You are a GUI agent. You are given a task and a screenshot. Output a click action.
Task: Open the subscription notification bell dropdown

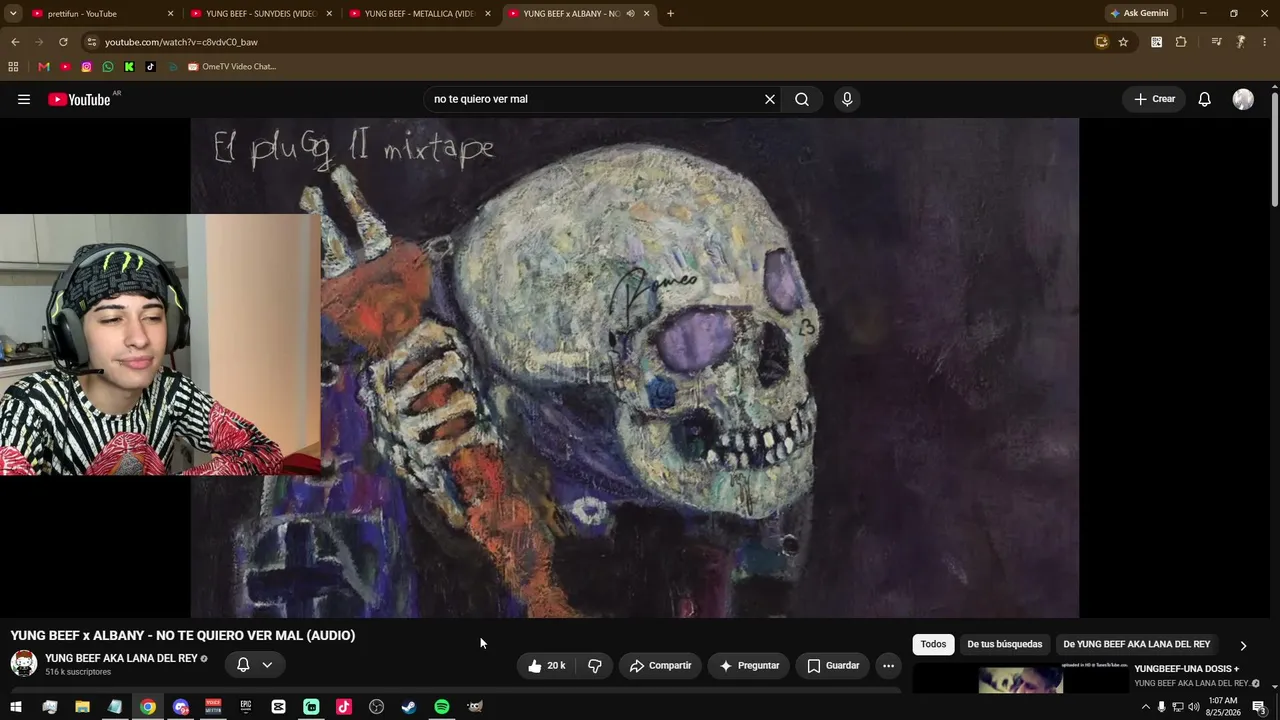click(254, 665)
